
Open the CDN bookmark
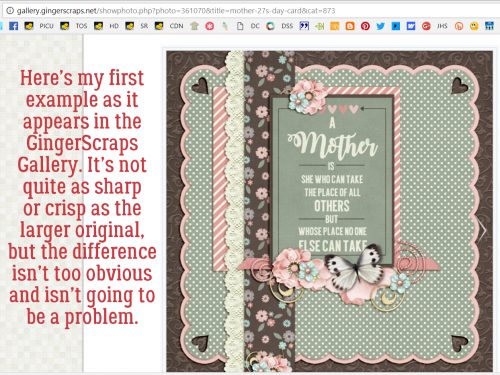coord(169,26)
